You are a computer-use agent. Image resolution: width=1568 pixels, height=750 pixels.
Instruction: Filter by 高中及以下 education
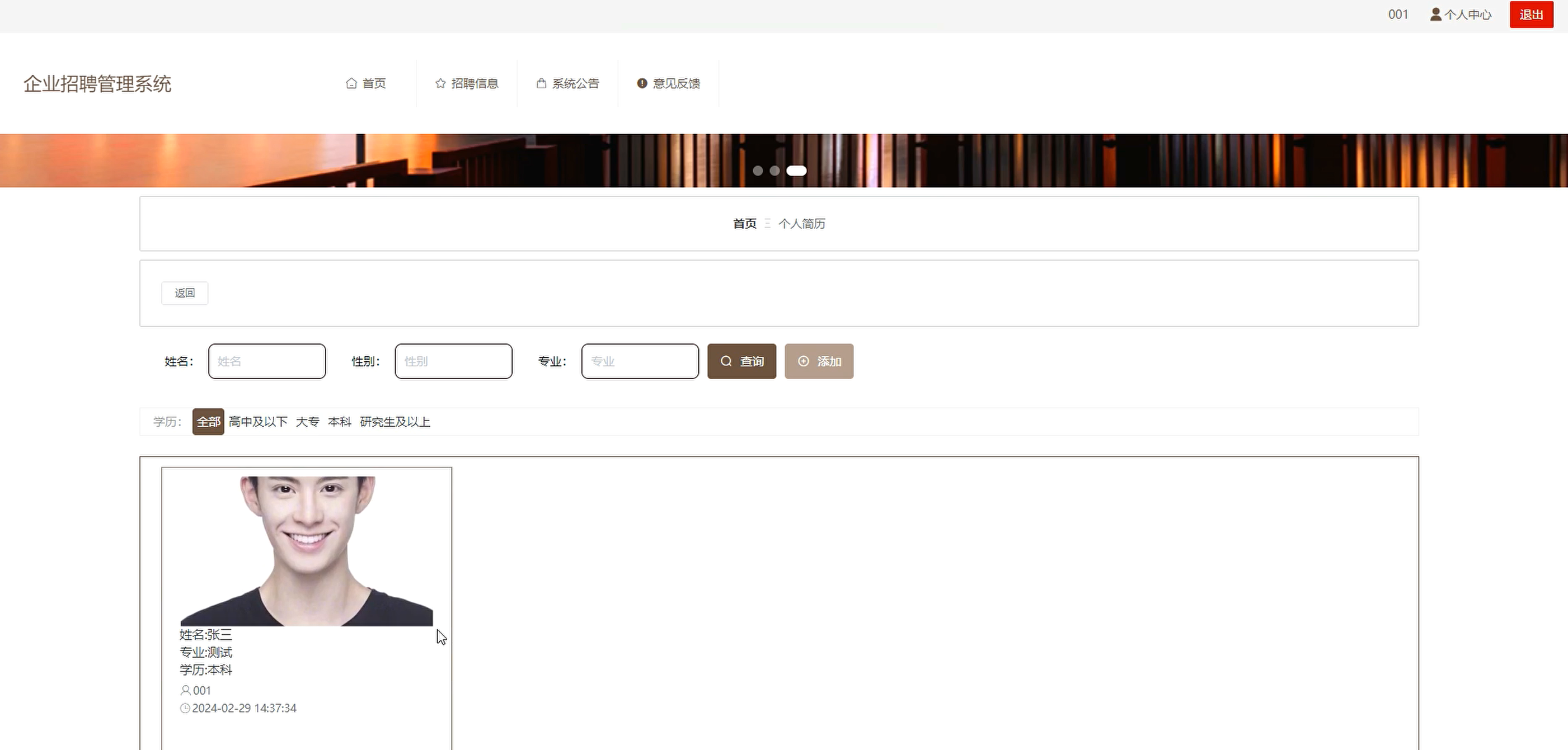pyautogui.click(x=258, y=422)
